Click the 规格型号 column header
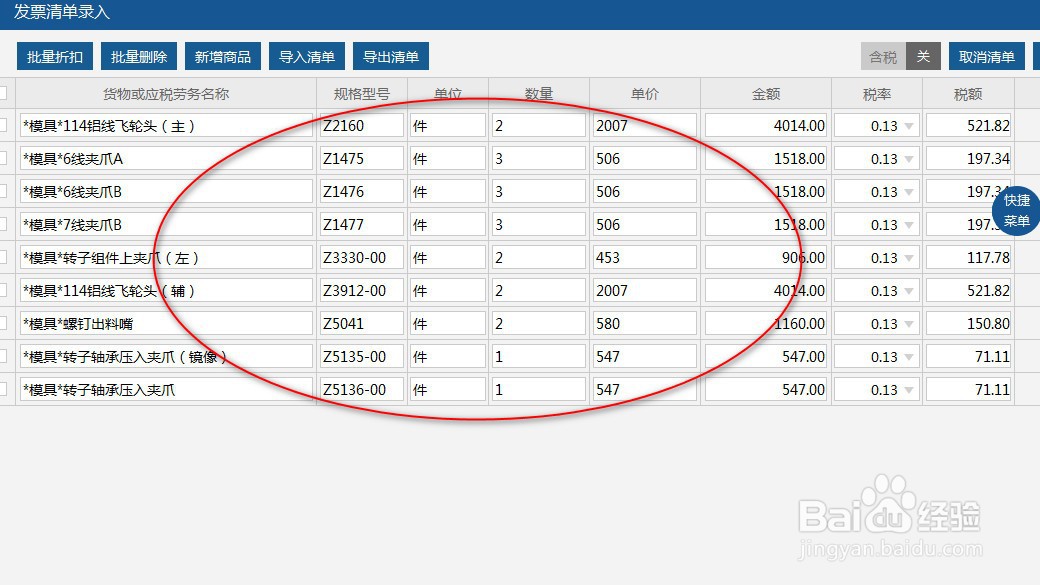 click(361, 94)
